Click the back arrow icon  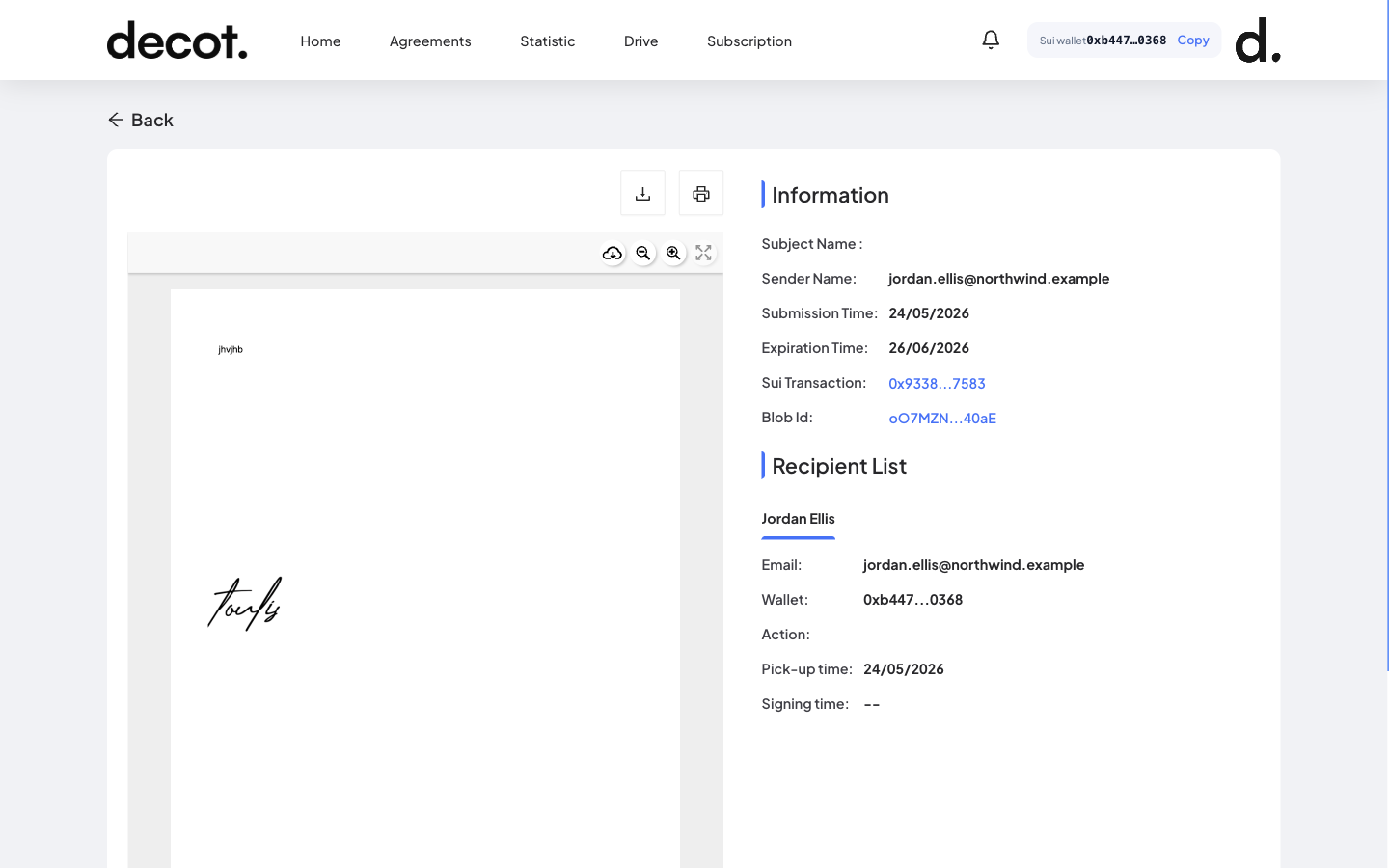[116, 120]
